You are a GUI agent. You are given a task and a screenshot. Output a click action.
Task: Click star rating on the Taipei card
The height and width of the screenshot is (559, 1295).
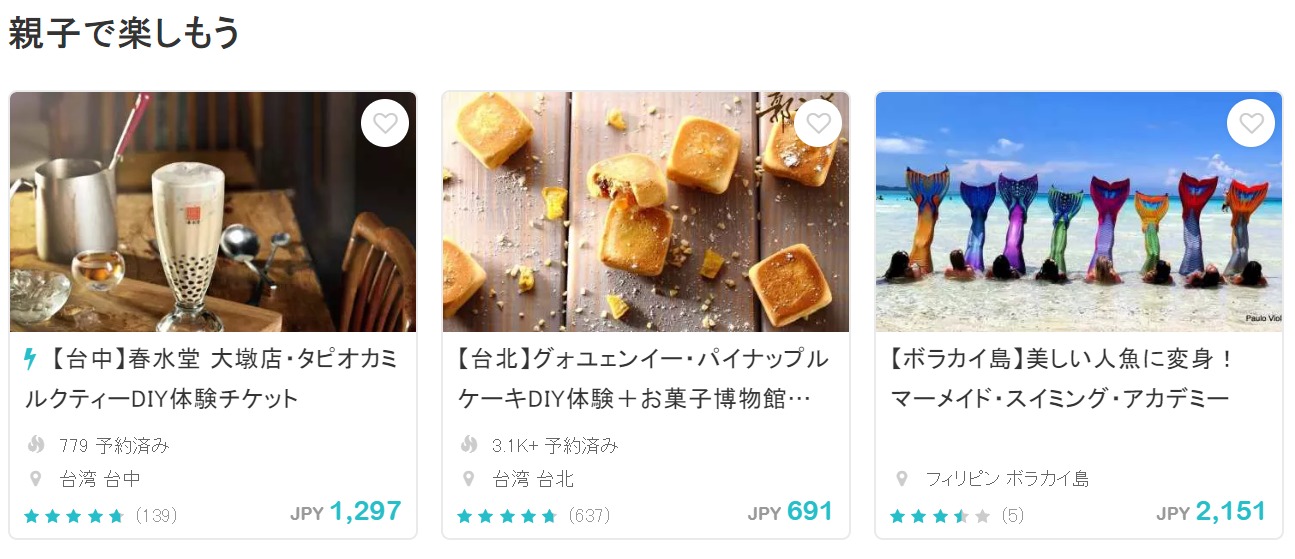click(x=507, y=516)
